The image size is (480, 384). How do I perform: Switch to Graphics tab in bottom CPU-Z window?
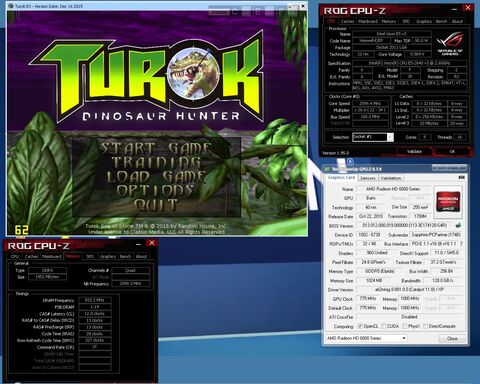click(x=108, y=256)
